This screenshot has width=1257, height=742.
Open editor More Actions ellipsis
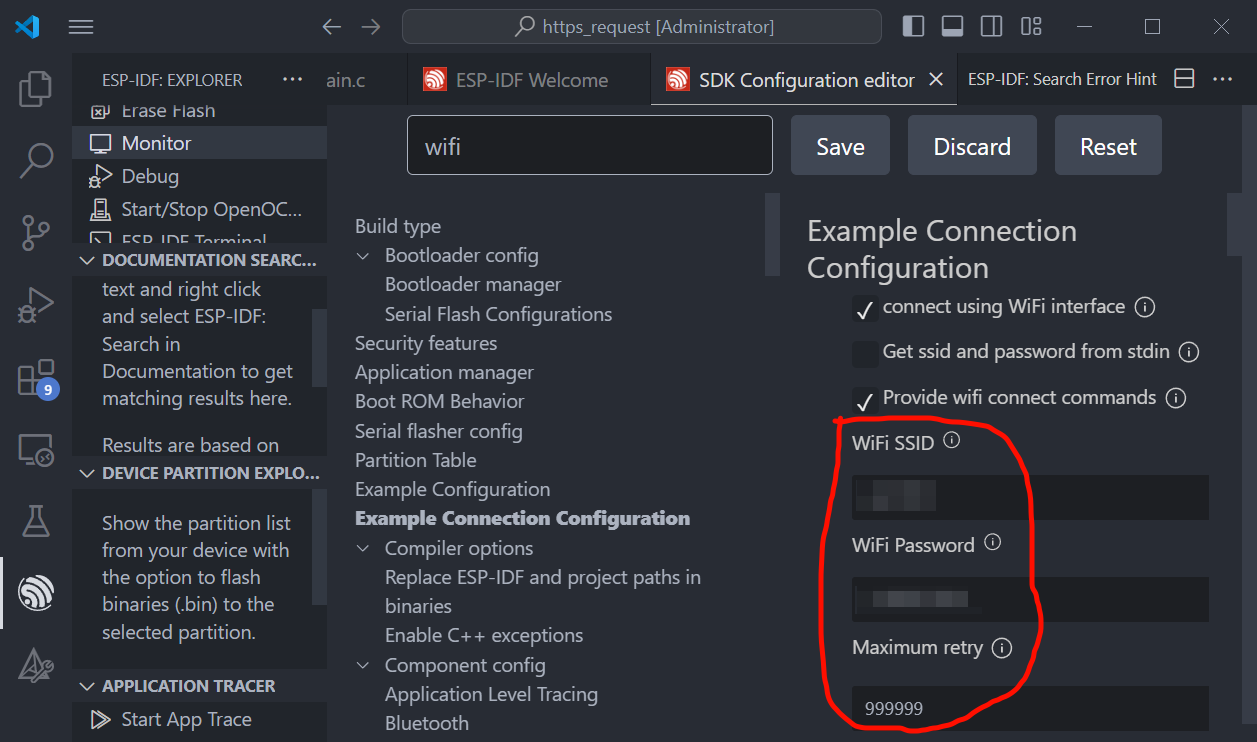click(1223, 79)
